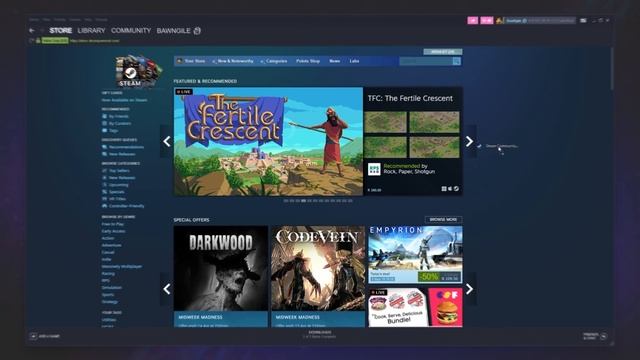640x360 pixels.
Task: Click the Controller-Friendly gamepad icon
Action: [104, 206]
